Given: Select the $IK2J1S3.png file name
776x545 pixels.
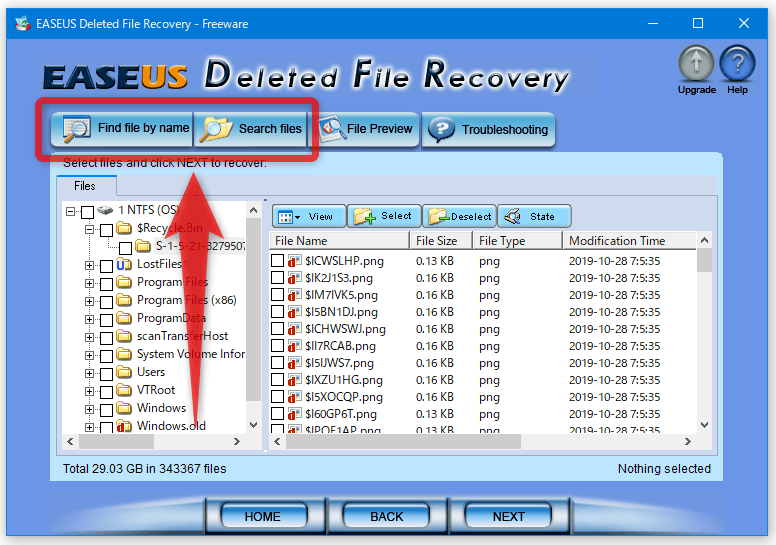Looking at the screenshot, I should tap(339, 278).
